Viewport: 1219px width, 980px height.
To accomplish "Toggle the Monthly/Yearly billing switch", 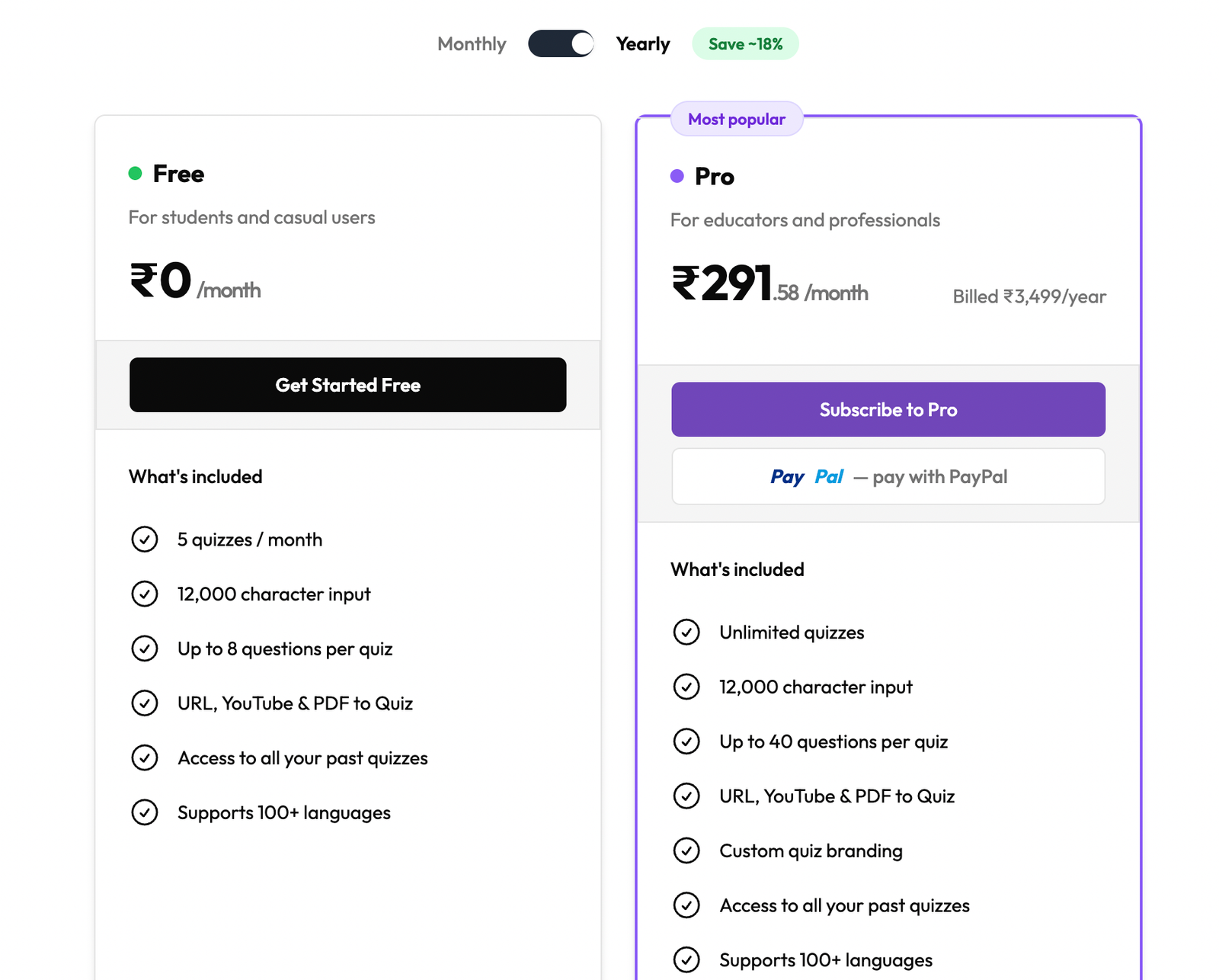I will click(x=561, y=43).
